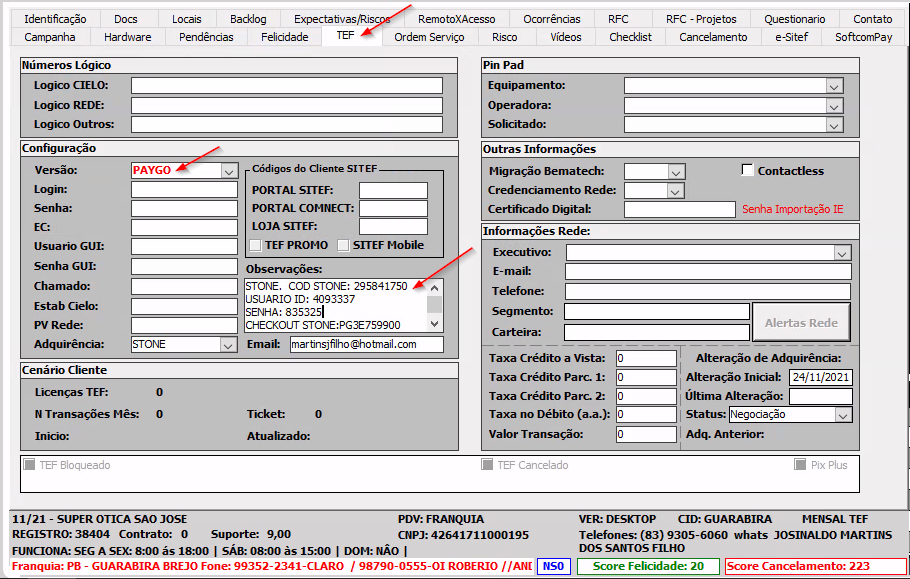This screenshot has height=579, width=910.
Task: Mark the TEF Bloqueado checkbox
Action: tap(28, 465)
